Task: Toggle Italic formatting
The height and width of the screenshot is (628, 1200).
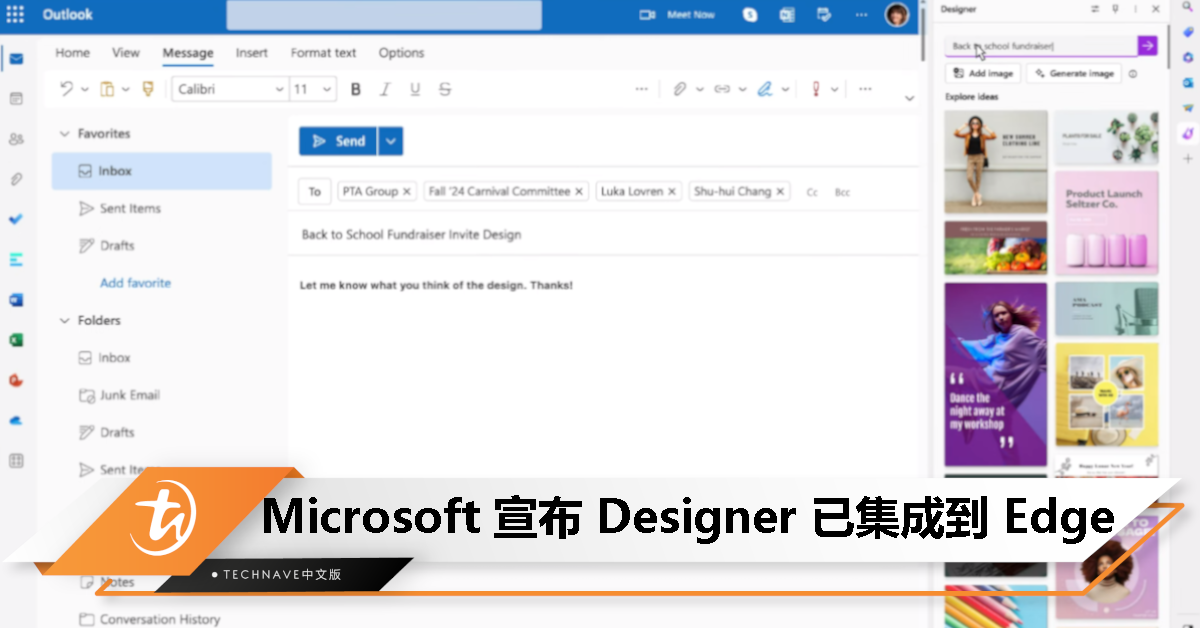Action: (385, 89)
